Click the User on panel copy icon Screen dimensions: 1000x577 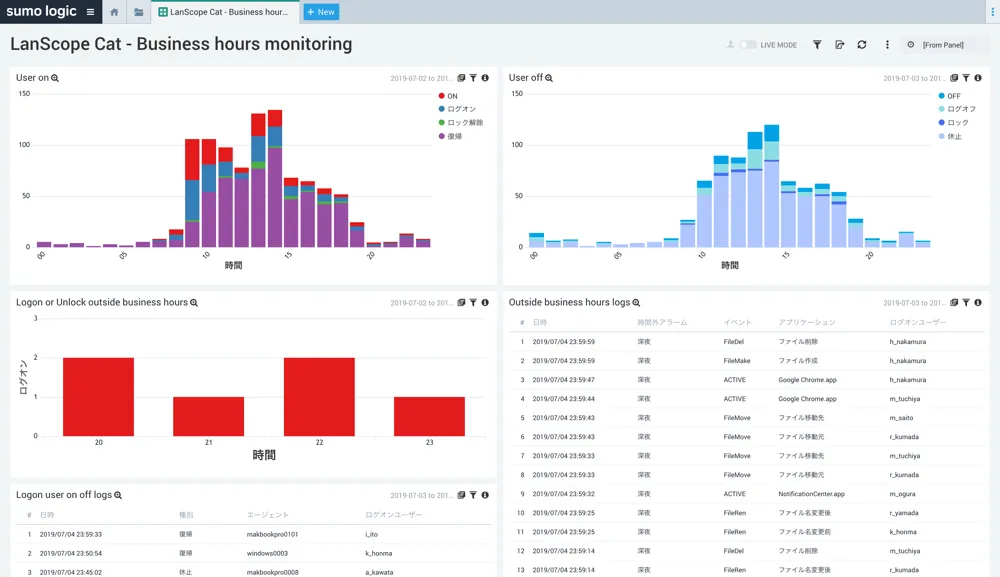(x=461, y=78)
